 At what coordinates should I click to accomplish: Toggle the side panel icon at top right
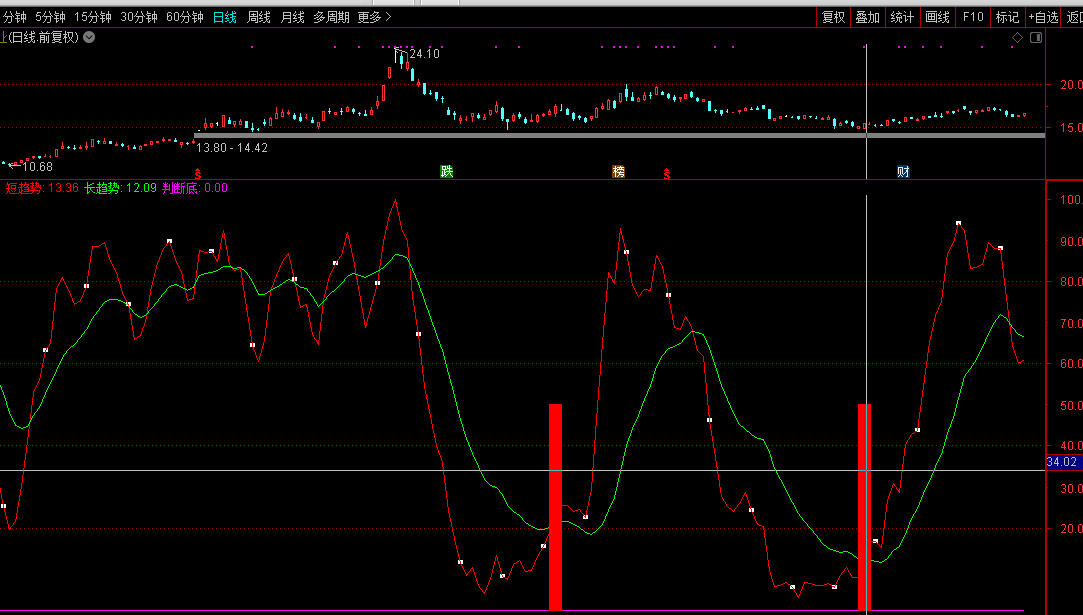coord(1034,37)
